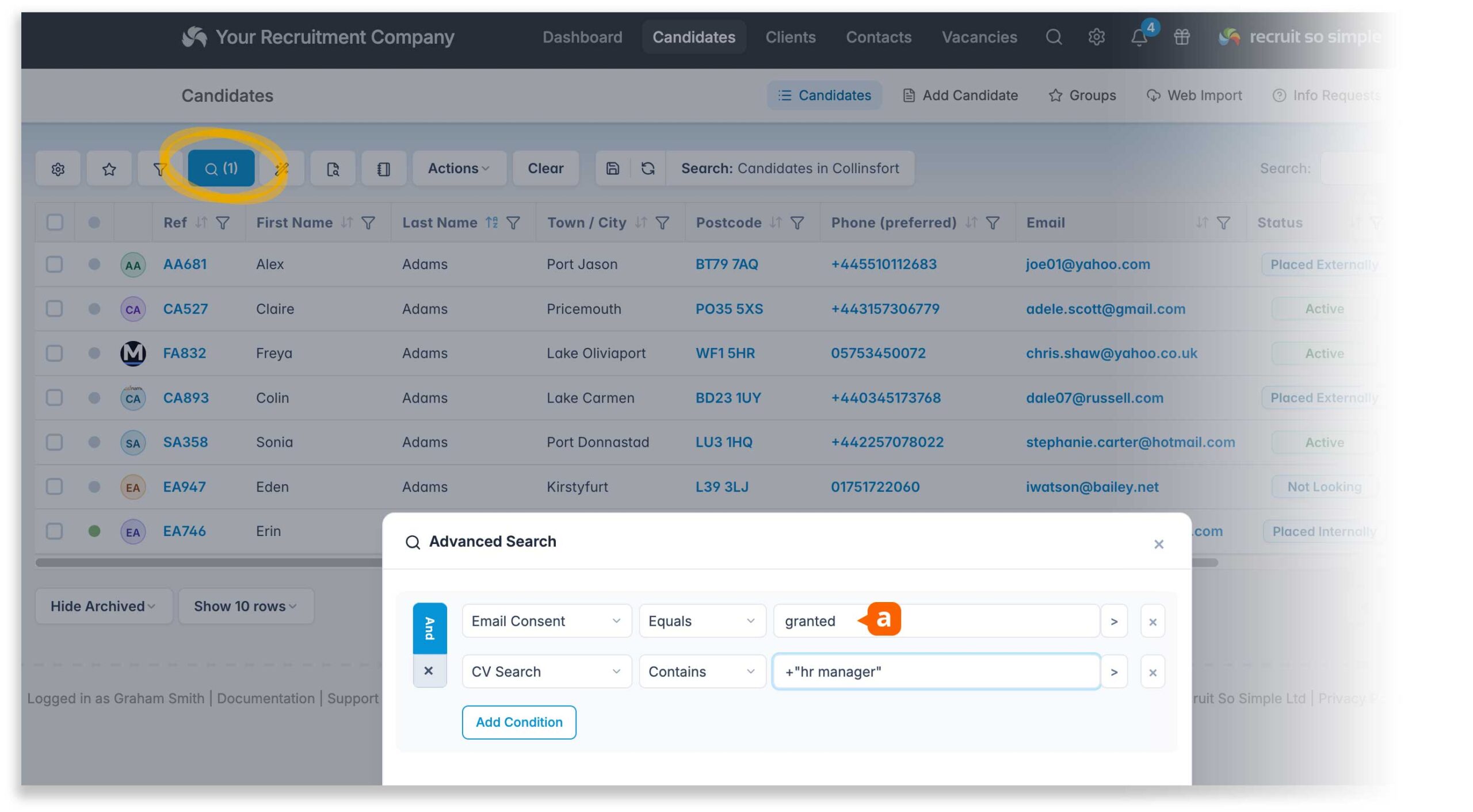The height and width of the screenshot is (812, 1473).
Task: Tick the select-all checkbox in table header
Action: click(x=55, y=223)
